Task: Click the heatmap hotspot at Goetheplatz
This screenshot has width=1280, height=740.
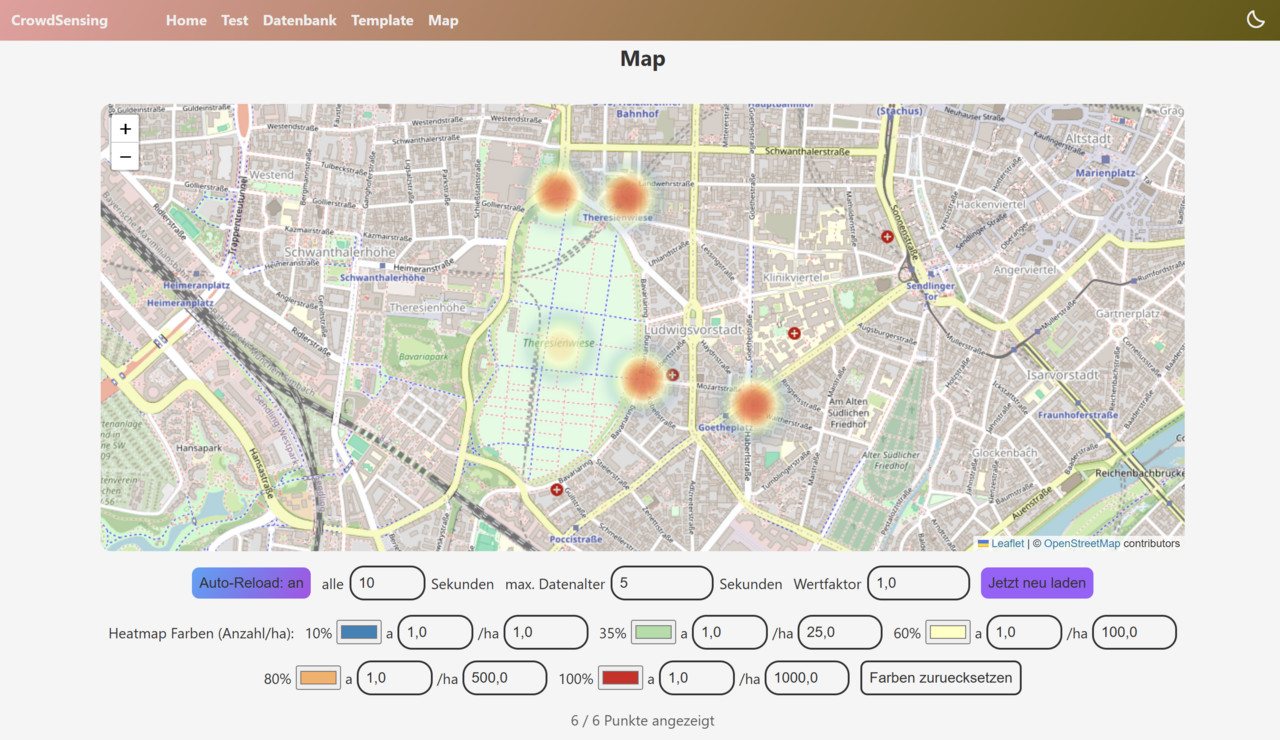Action: click(x=752, y=403)
